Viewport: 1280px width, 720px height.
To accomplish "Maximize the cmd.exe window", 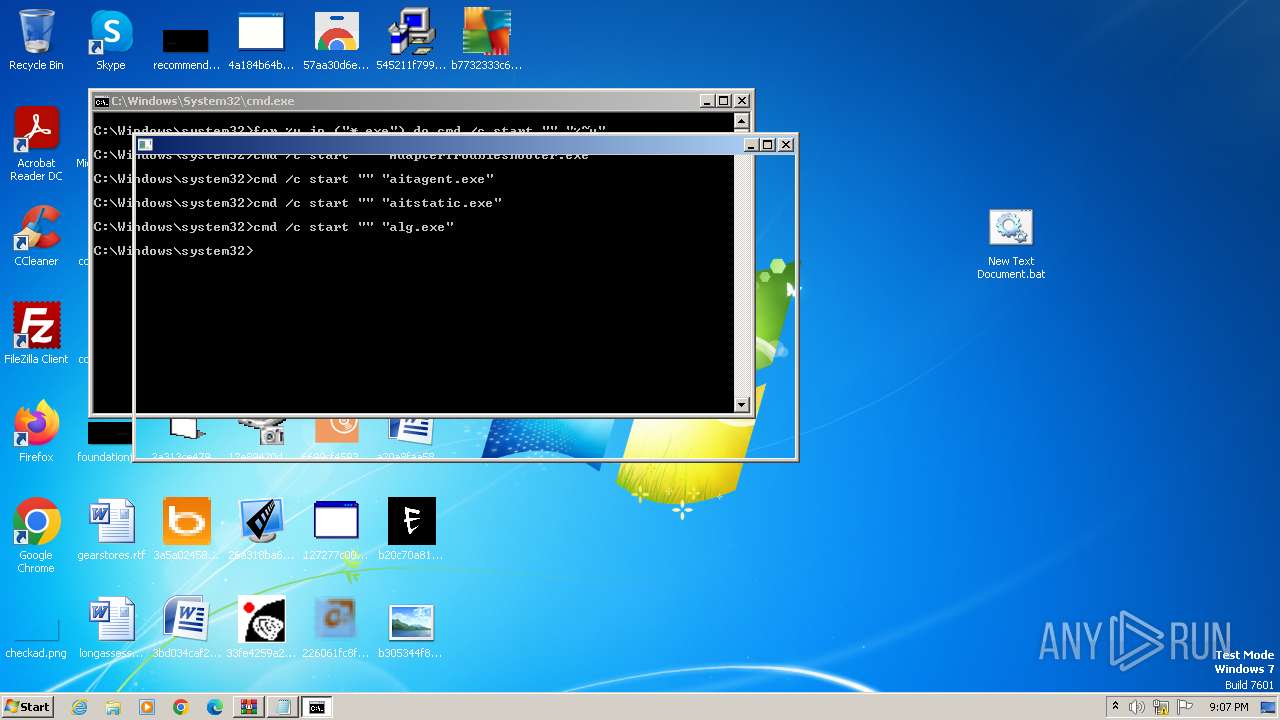I will click(x=724, y=101).
